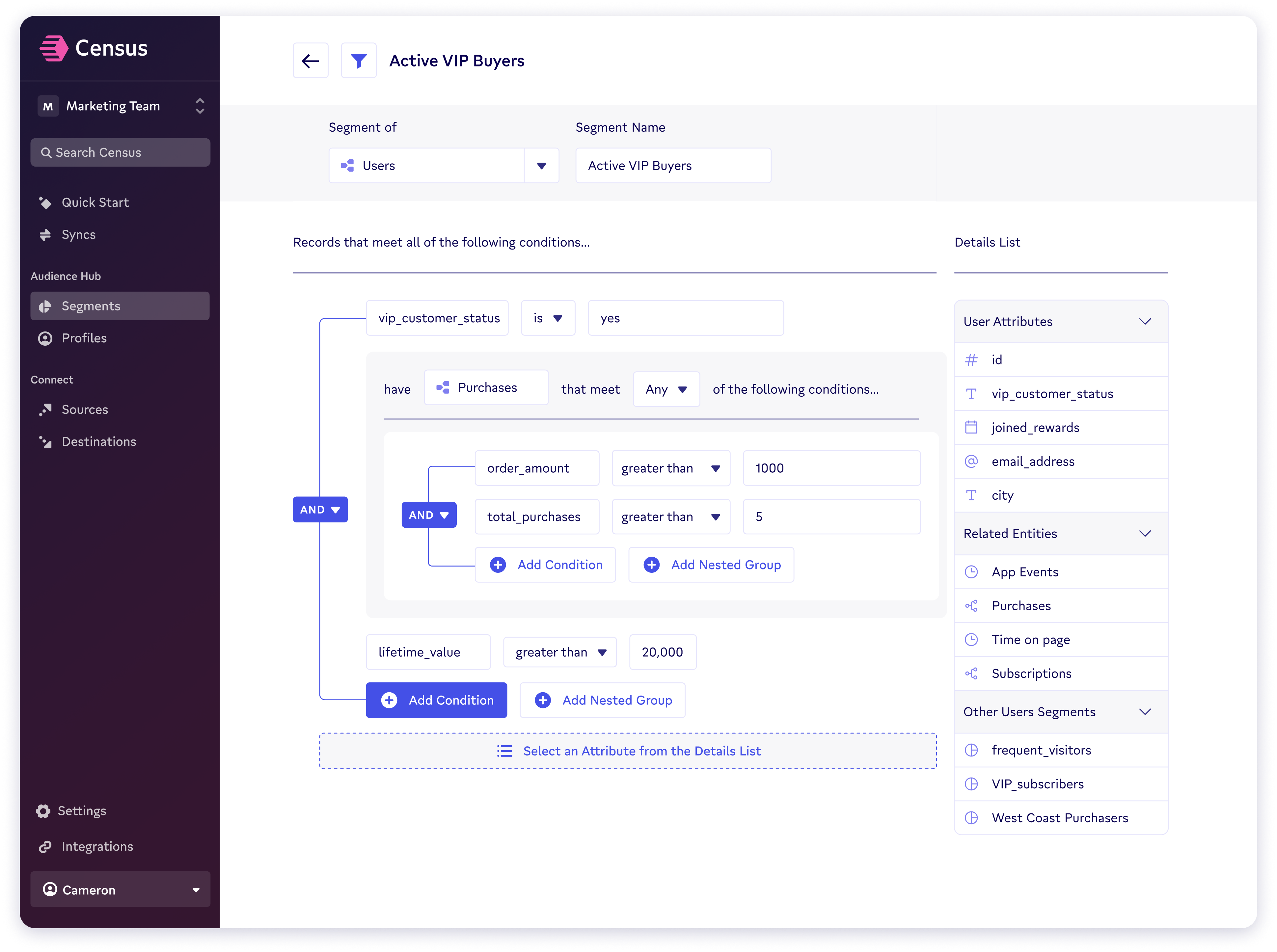The height and width of the screenshot is (952, 1277).
Task: Open the Users segment-of dropdown
Action: tap(541, 166)
